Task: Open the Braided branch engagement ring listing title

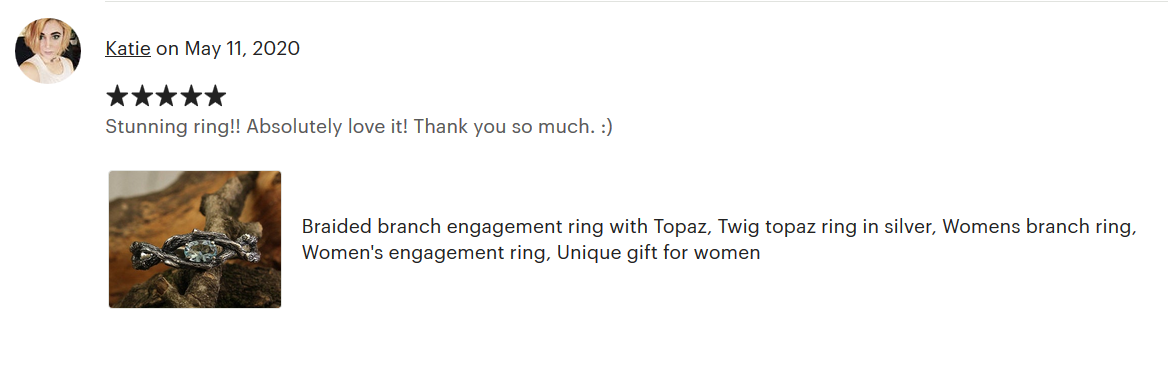Action: [x=719, y=239]
